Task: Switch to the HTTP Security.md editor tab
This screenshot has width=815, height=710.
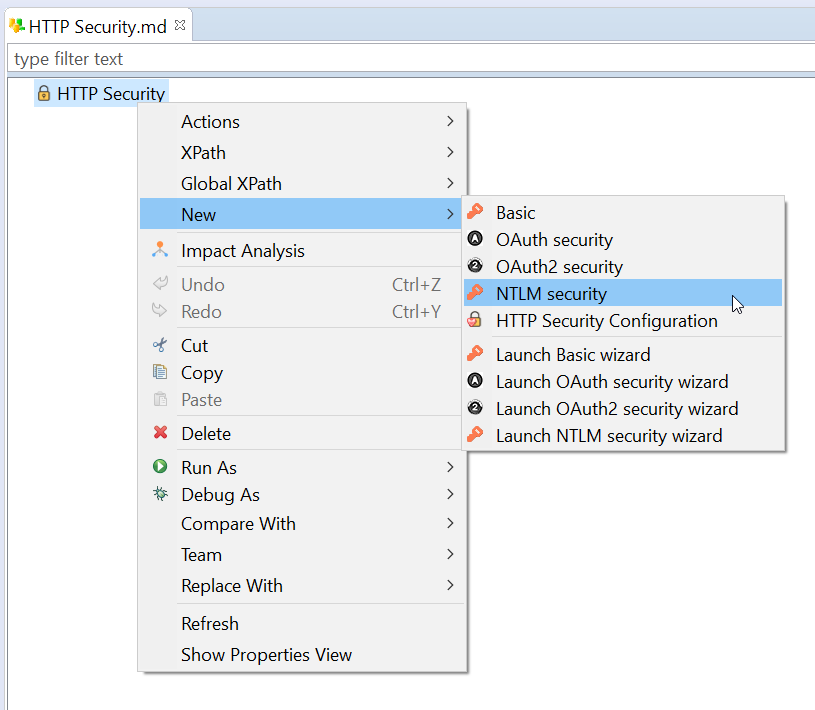Action: click(x=98, y=26)
